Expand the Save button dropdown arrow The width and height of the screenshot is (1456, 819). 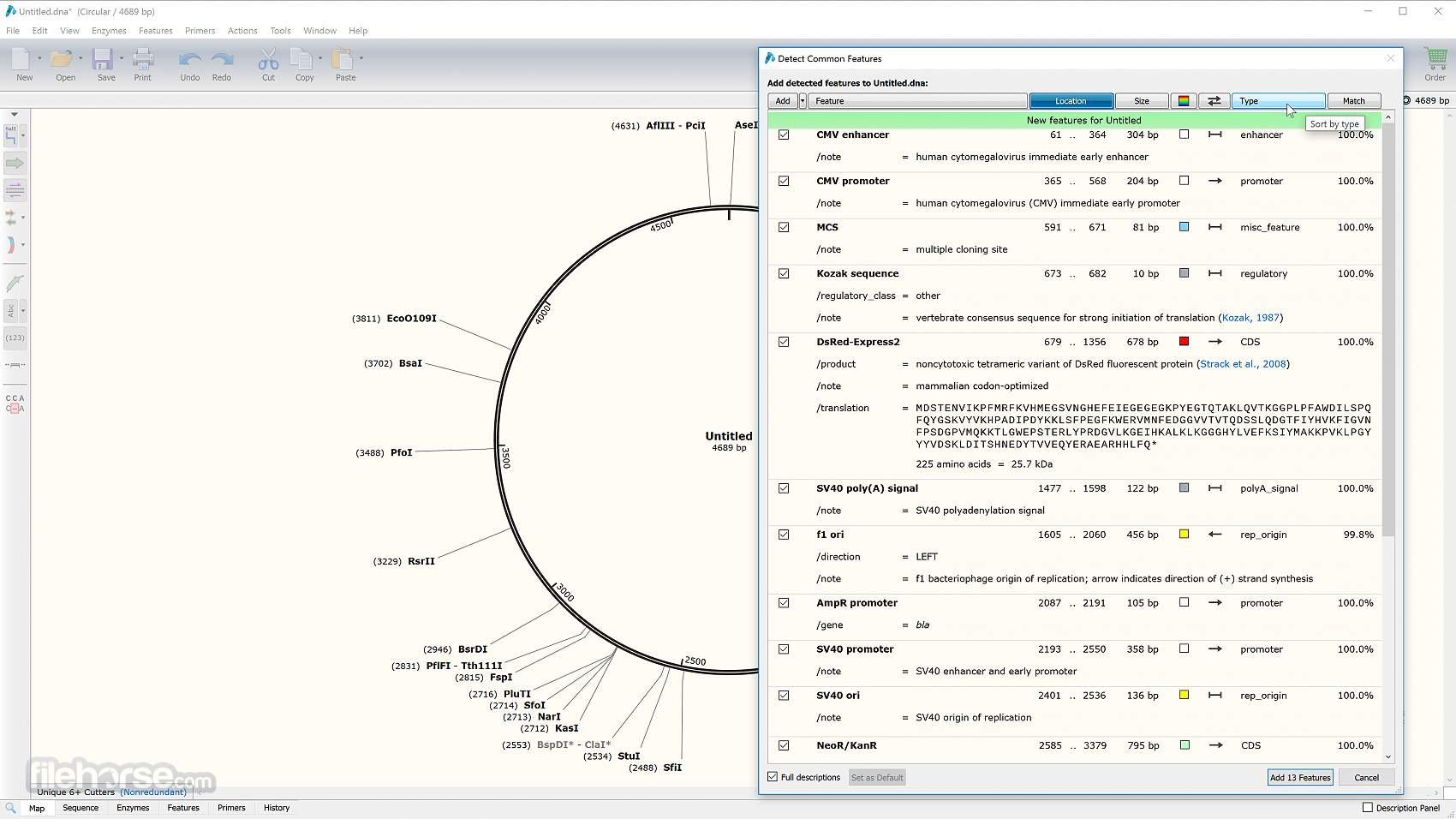click(122, 58)
